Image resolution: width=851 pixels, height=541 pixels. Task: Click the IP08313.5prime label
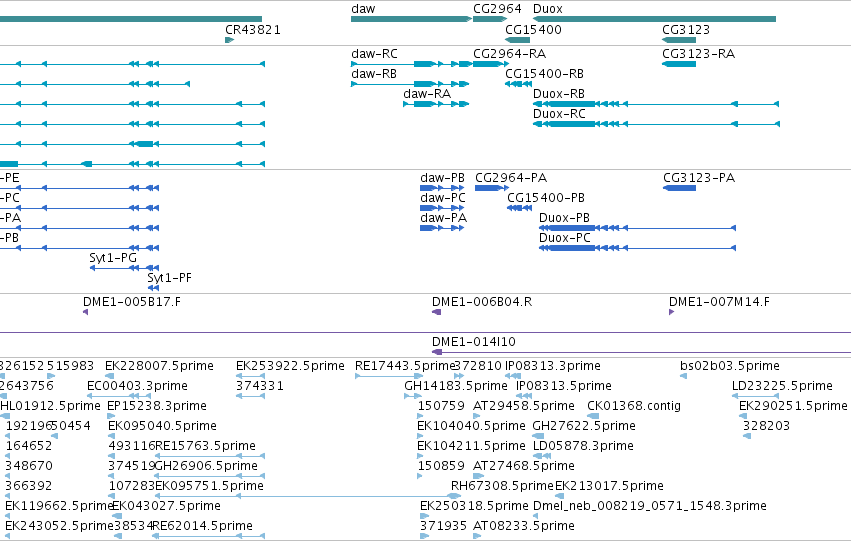tap(563, 386)
